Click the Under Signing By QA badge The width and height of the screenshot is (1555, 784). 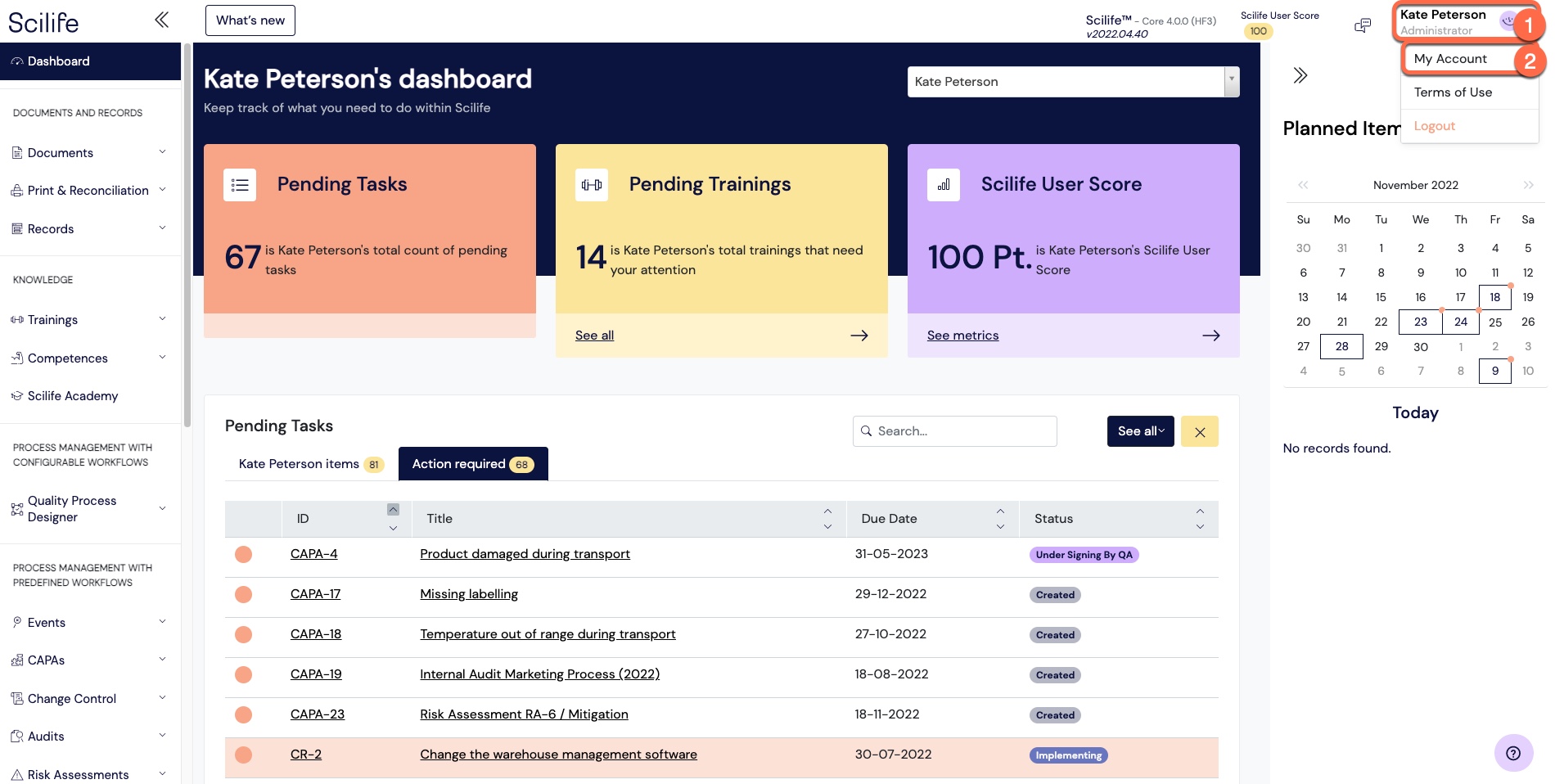point(1084,555)
